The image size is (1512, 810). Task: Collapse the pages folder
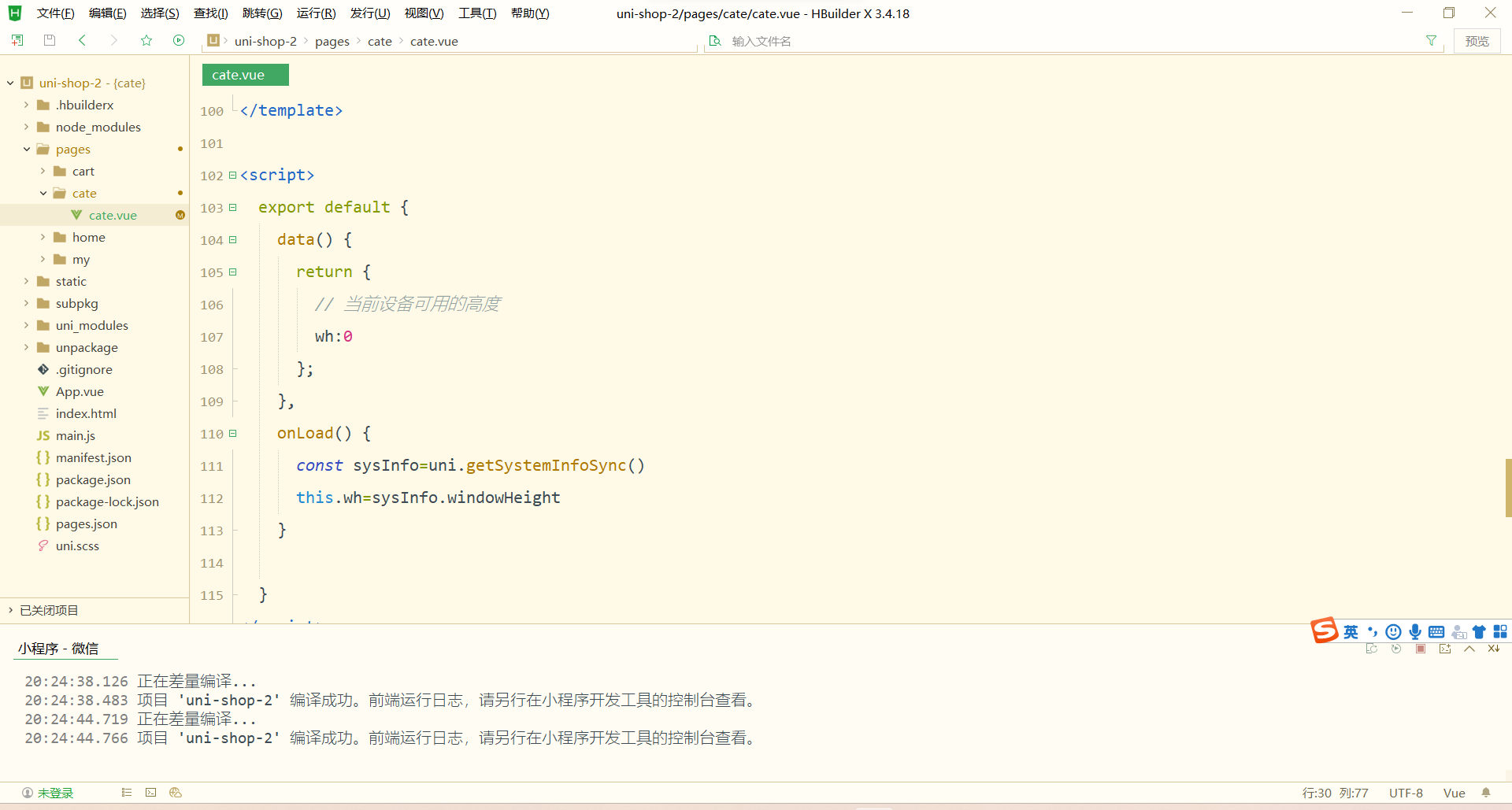coord(26,149)
